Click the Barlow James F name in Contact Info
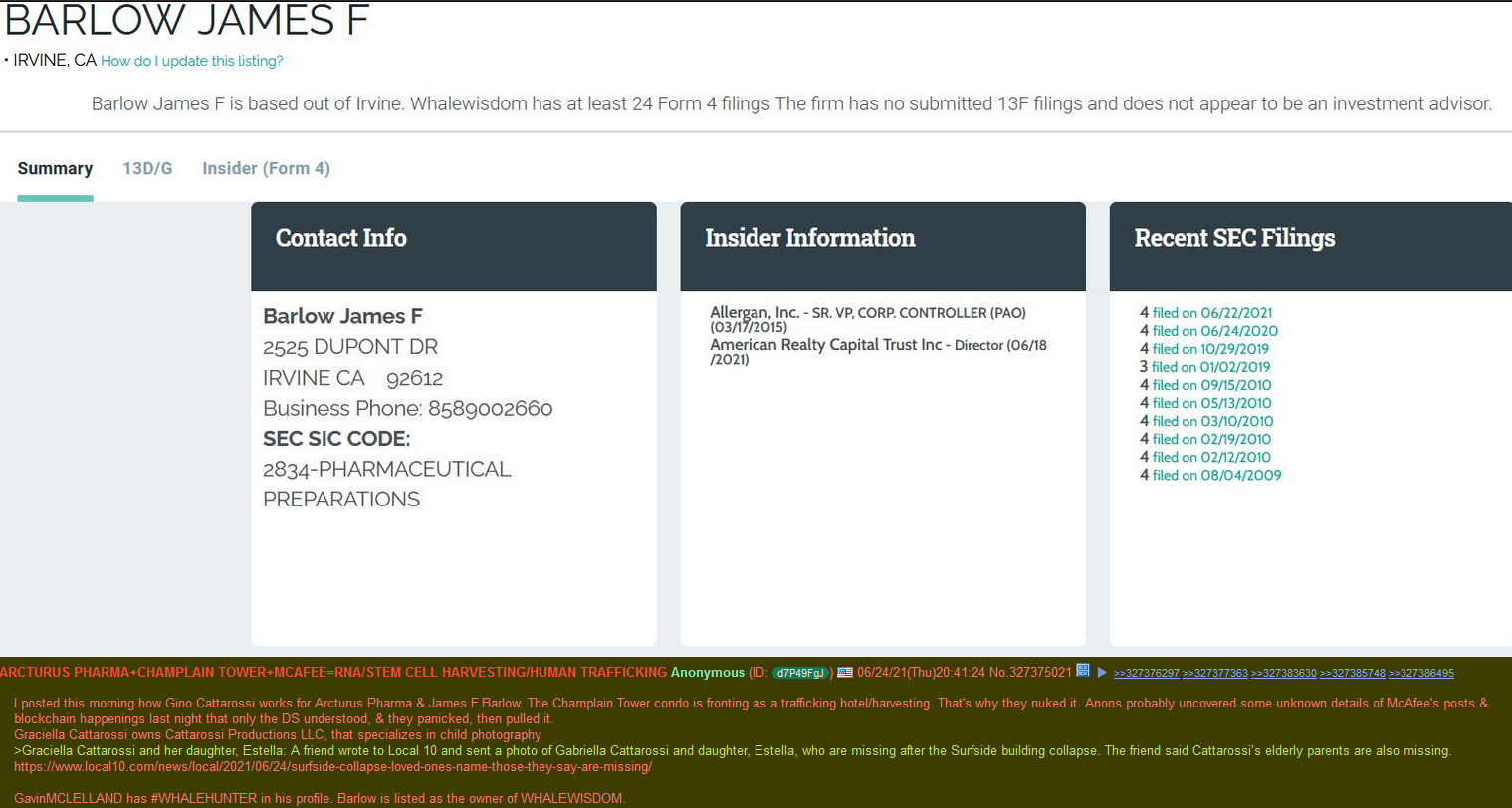This screenshot has width=1512, height=808. tap(342, 316)
